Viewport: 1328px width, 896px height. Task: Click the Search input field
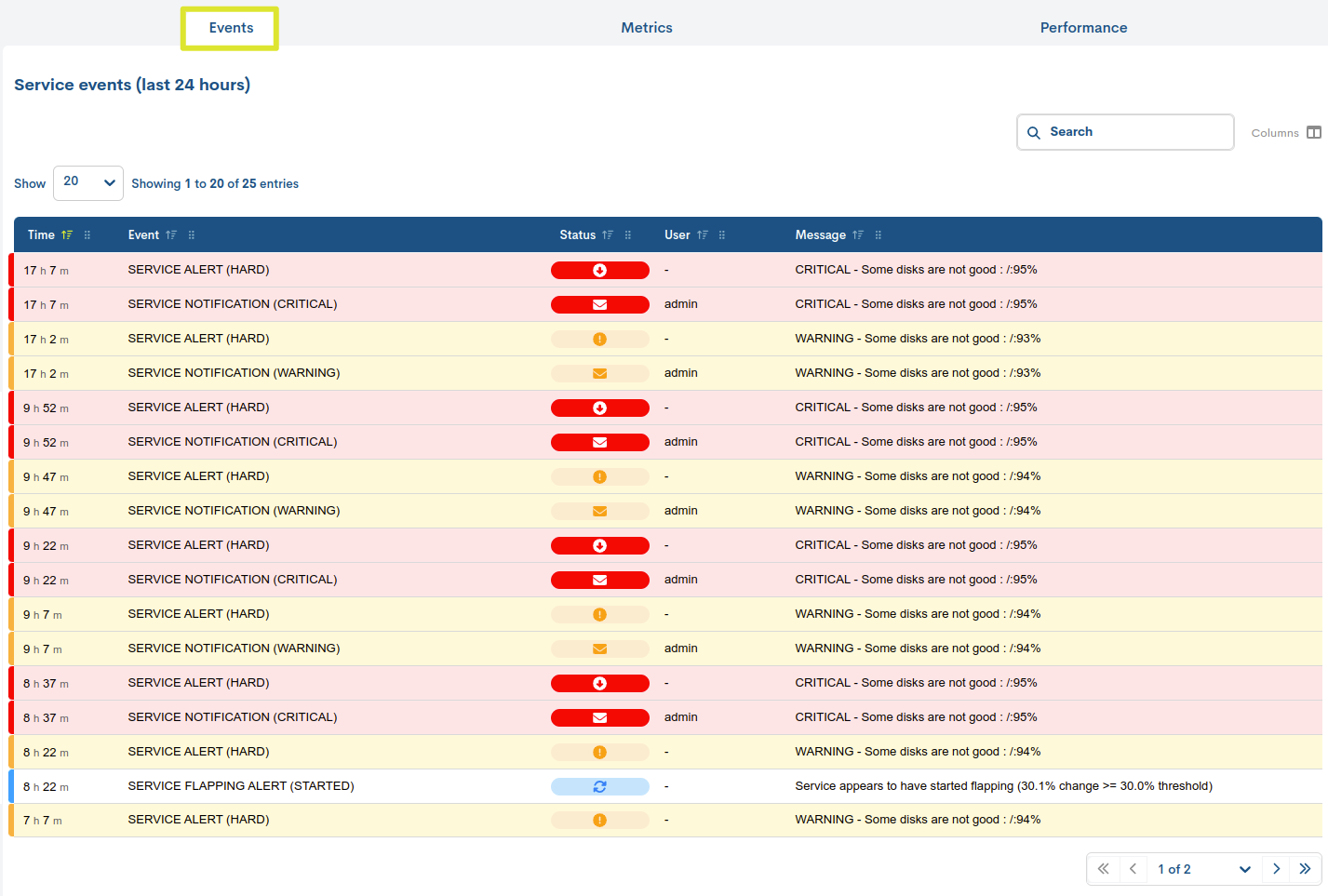[x=1125, y=132]
